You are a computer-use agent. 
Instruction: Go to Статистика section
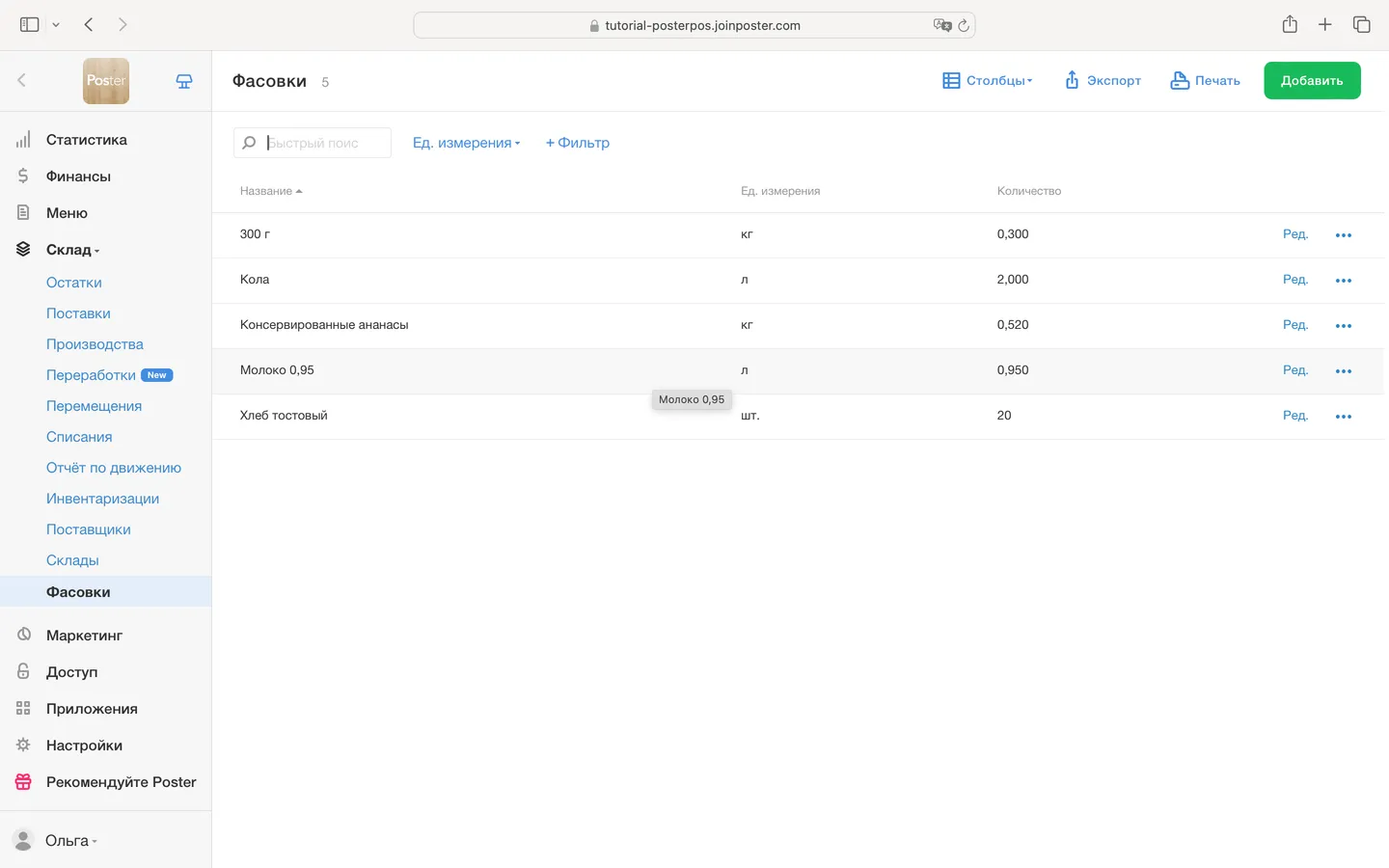86,140
